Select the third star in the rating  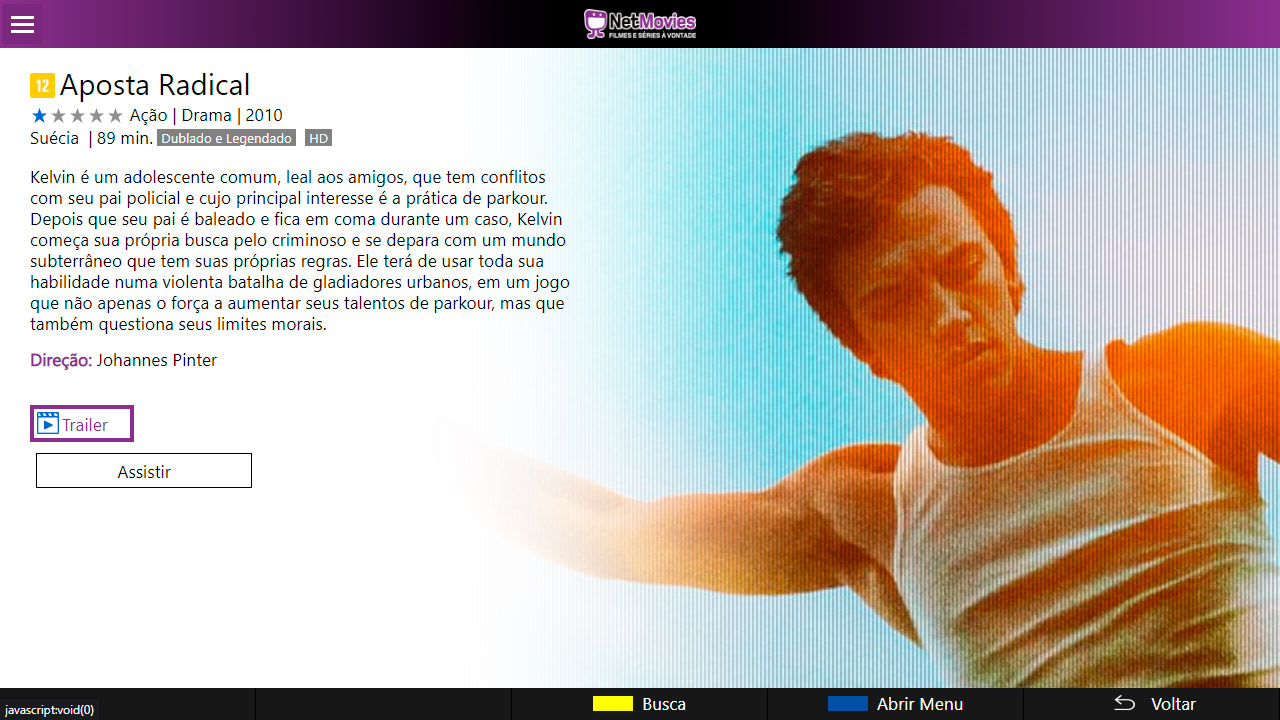(76, 115)
